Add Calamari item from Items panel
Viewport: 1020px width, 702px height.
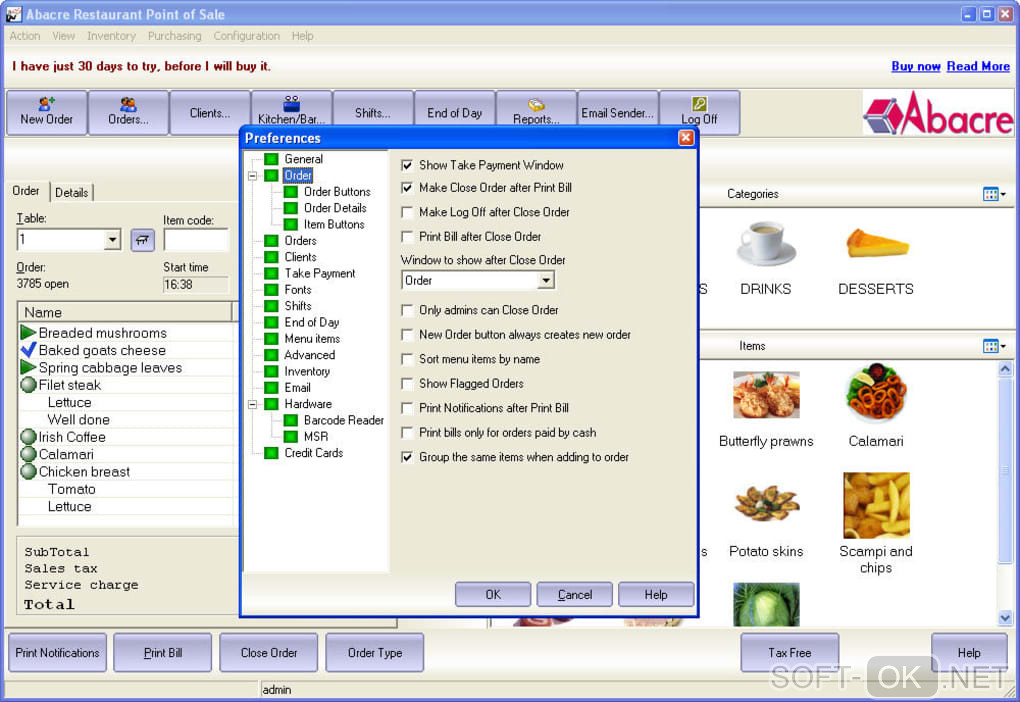pyautogui.click(x=876, y=394)
